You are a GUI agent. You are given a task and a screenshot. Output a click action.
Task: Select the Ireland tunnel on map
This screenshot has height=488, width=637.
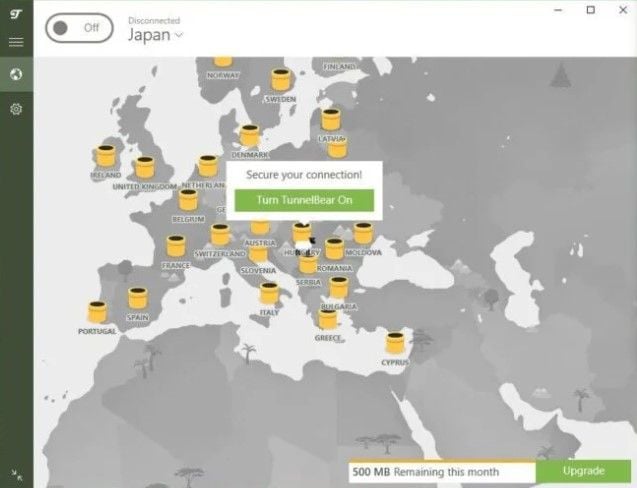[106, 156]
